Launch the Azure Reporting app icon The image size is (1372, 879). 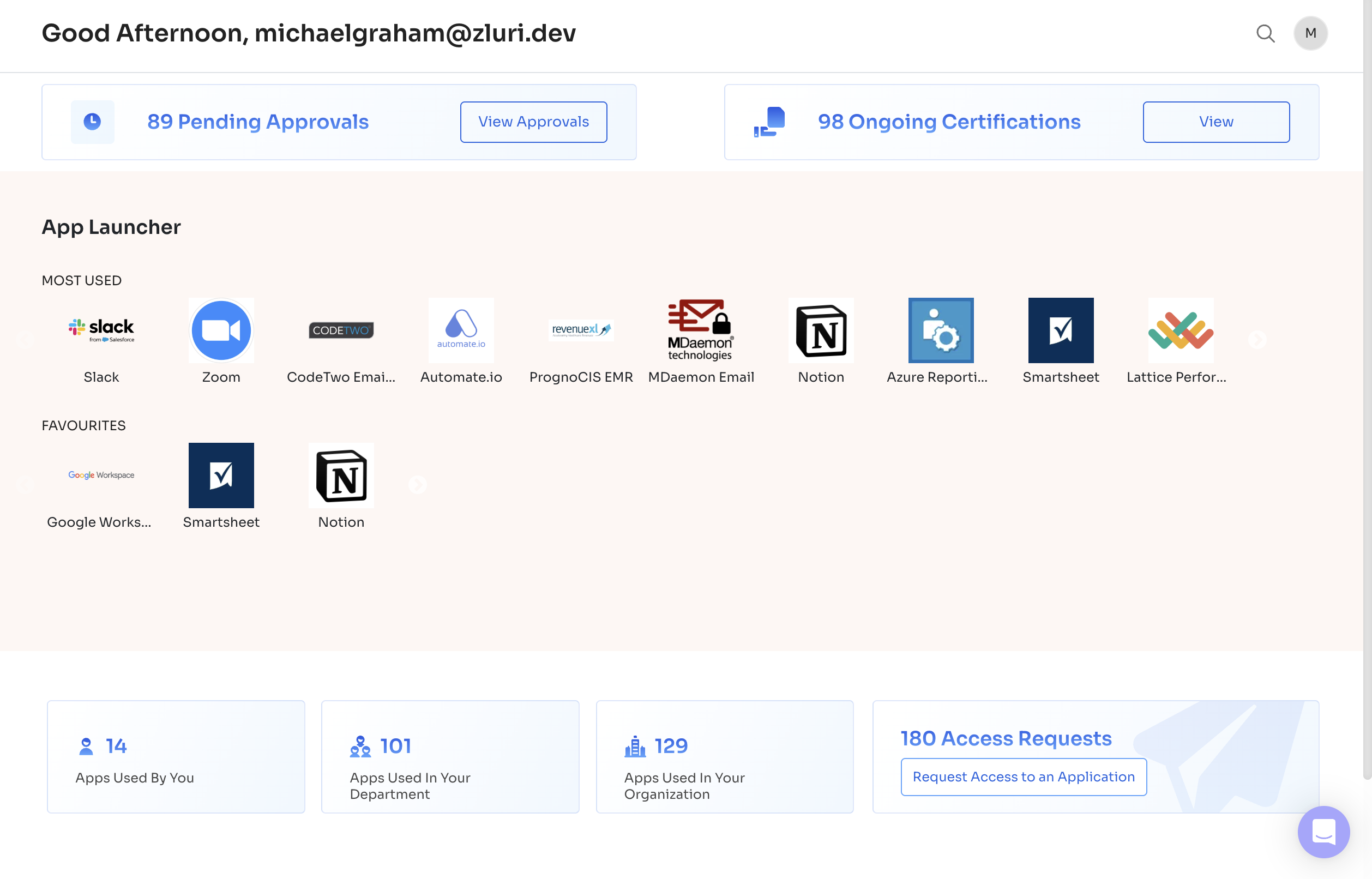(941, 330)
